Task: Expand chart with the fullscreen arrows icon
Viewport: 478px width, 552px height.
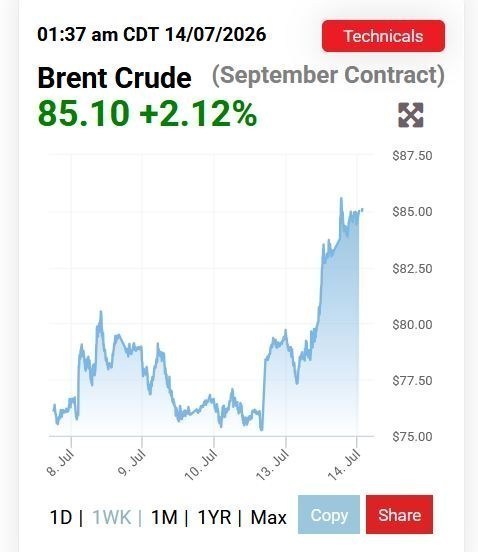Action: coord(411,115)
